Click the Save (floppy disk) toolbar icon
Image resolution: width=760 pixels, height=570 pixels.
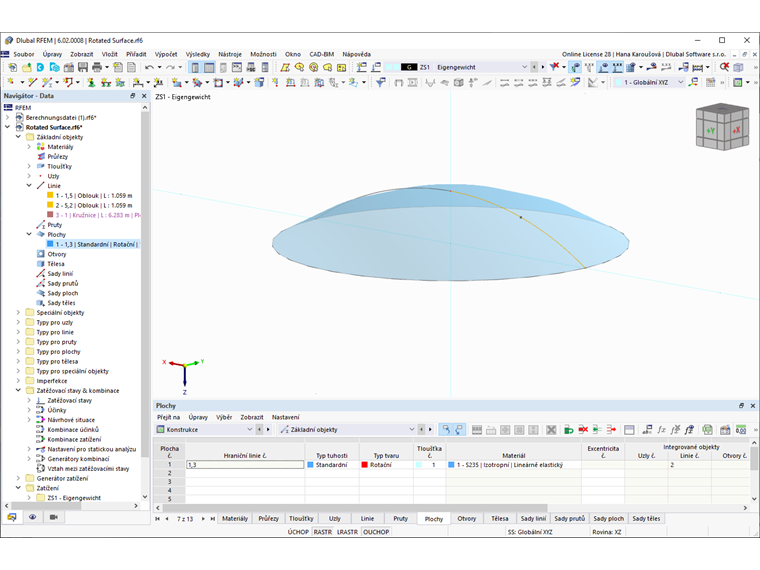[x=83, y=67]
